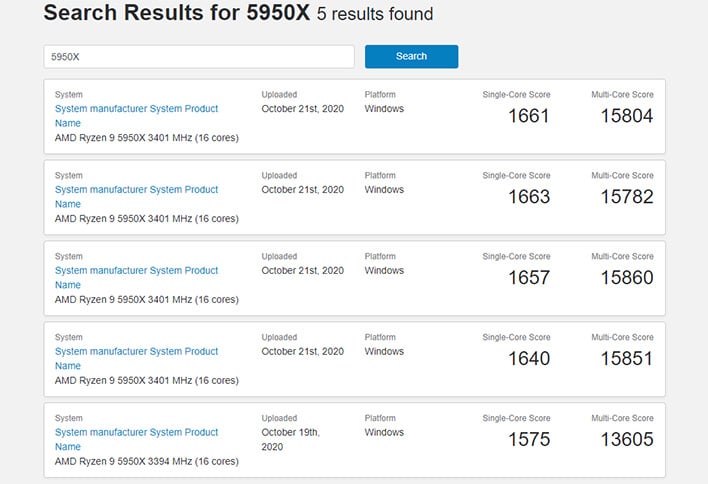Open system link for result scoring 1575
This screenshot has height=484, width=708.
(136, 439)
